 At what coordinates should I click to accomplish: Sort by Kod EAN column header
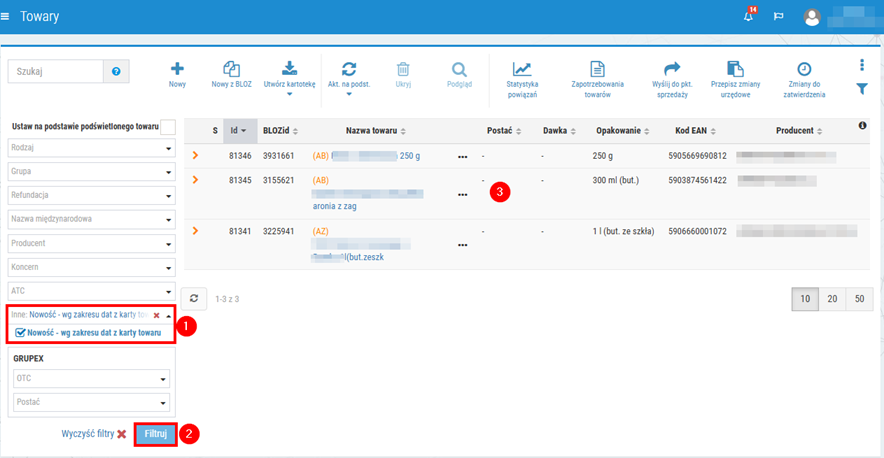tap(696, 131)
